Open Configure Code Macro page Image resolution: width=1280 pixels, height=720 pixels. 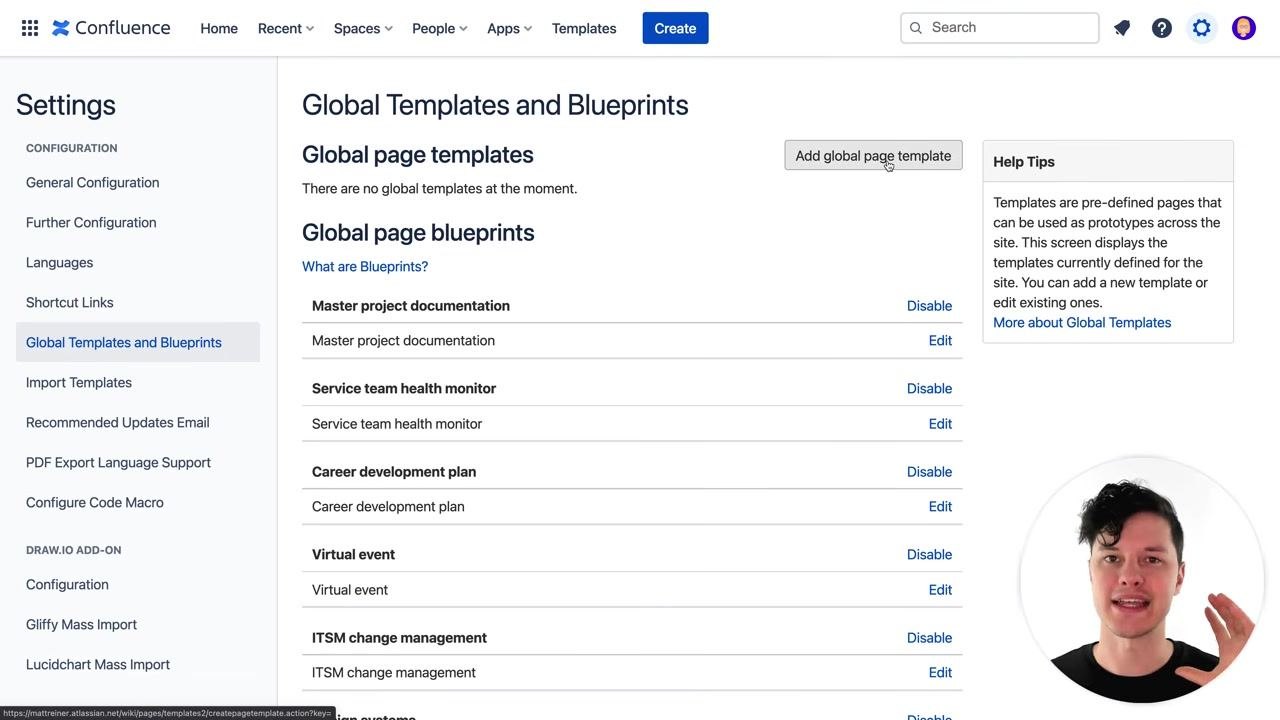(x=95, y=502)
